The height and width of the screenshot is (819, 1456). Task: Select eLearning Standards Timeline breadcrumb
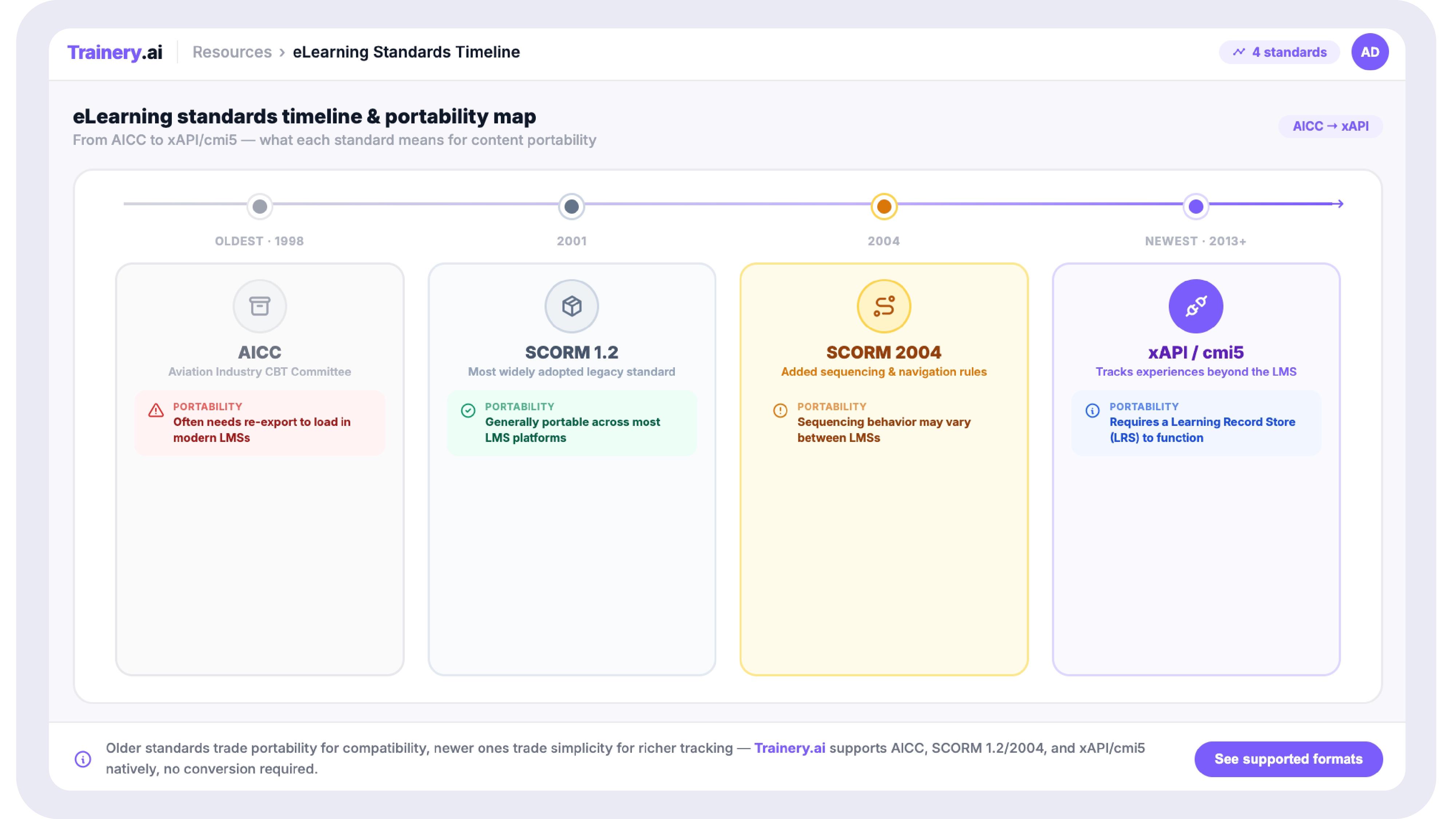pyautogui.click(x=406, y=52)
